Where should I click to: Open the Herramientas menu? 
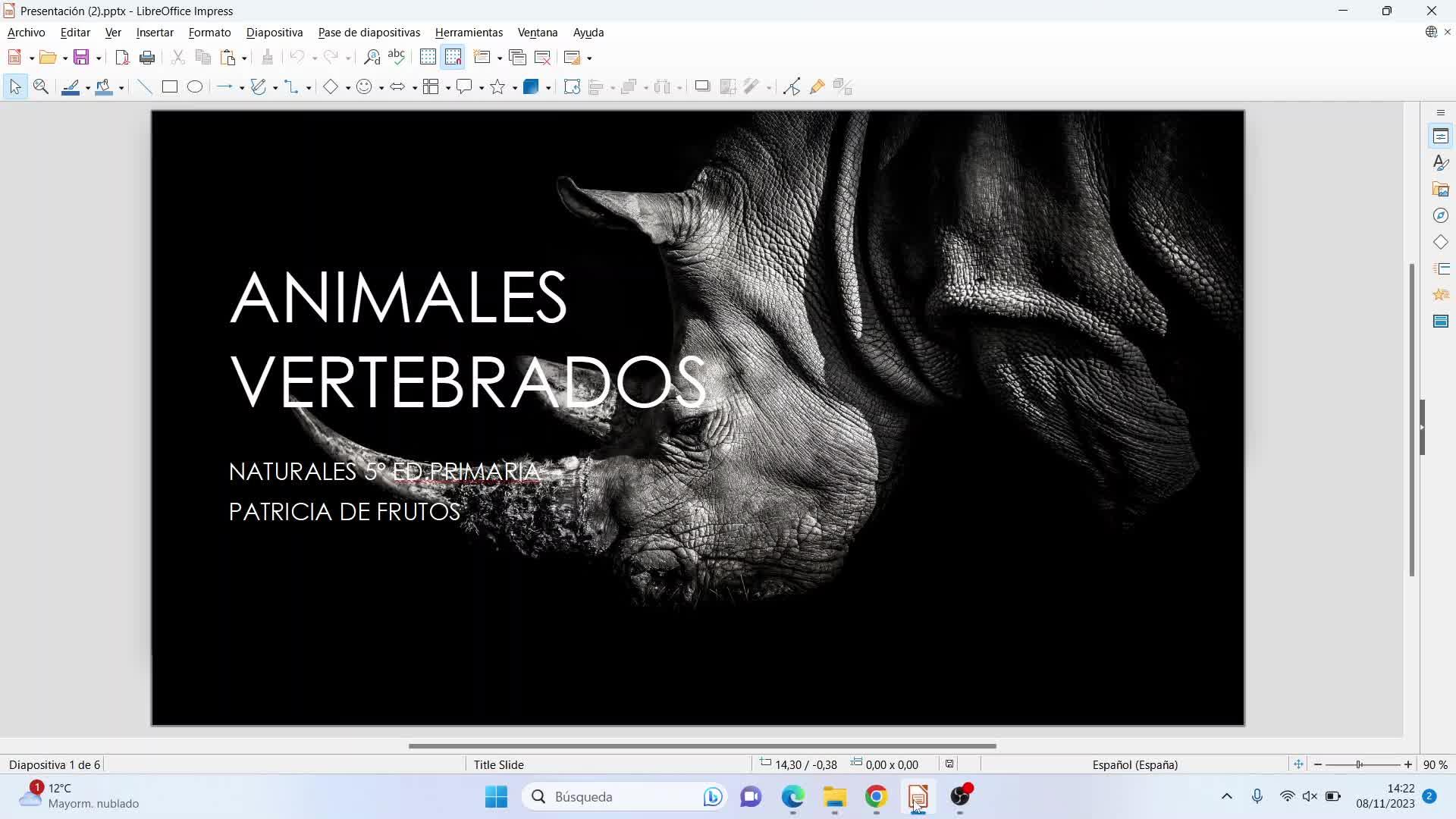point(469,33)
